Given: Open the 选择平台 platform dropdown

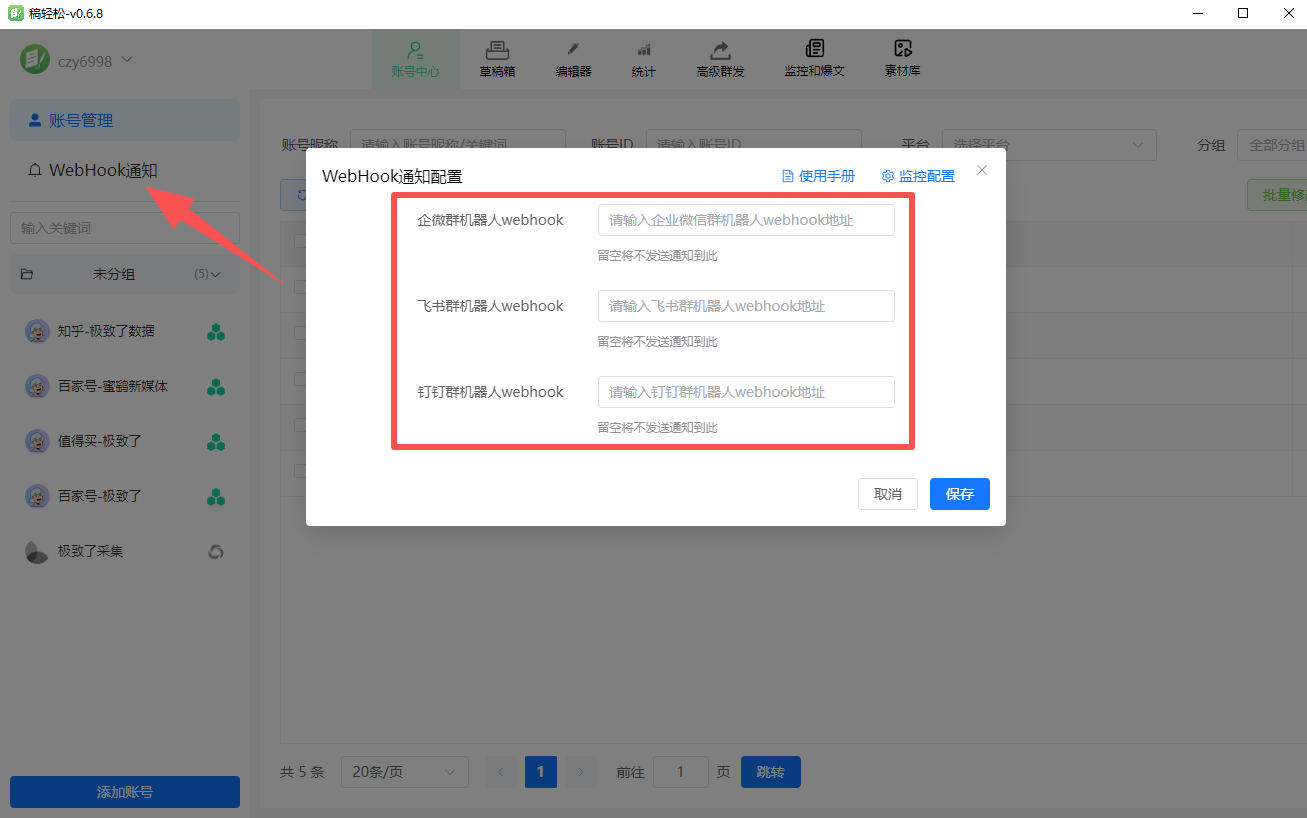Looking at the screenshot, I should pyautogui.click(x=1048, y=145).
